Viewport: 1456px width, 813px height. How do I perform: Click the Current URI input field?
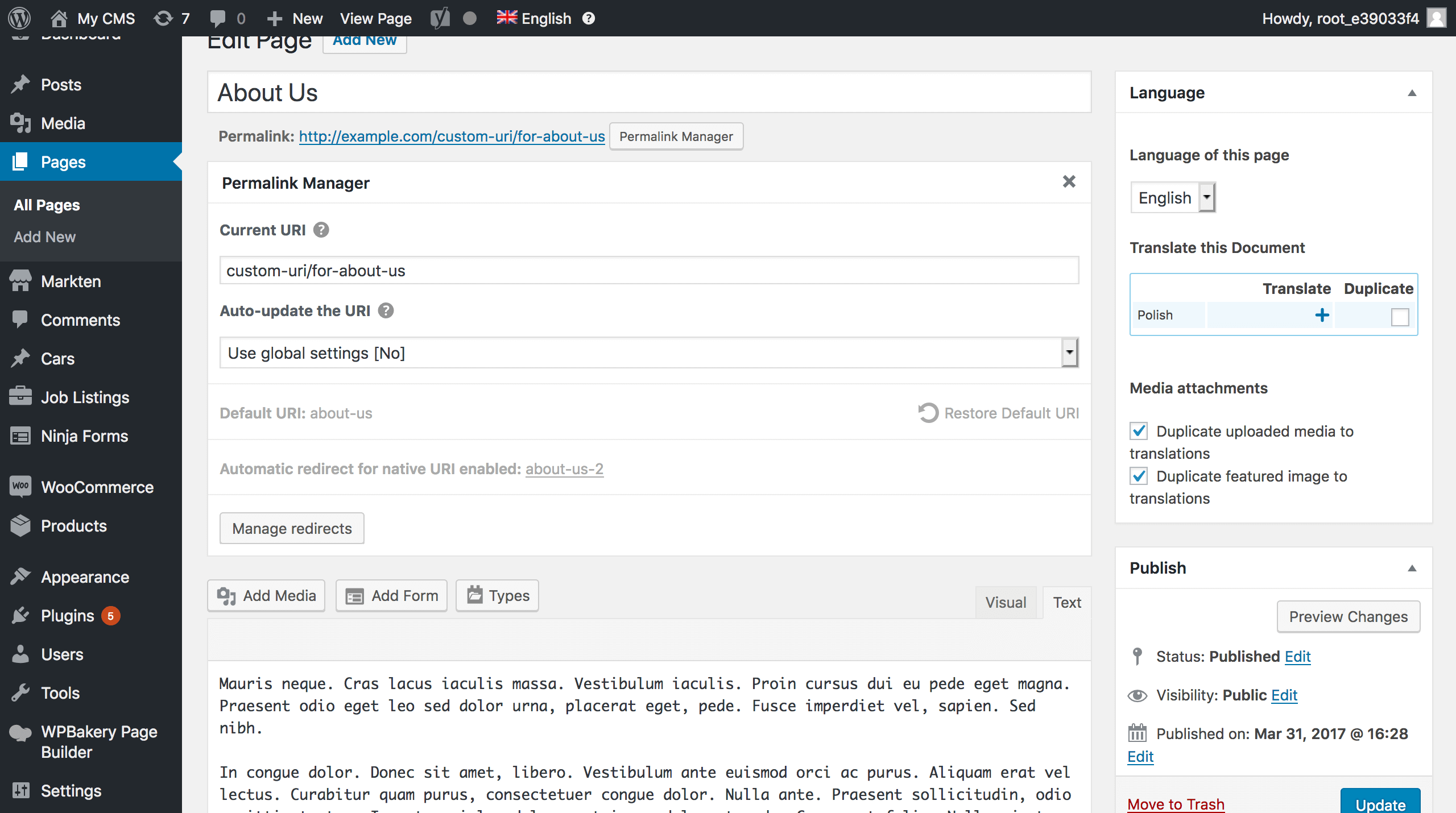click(648, 271)
